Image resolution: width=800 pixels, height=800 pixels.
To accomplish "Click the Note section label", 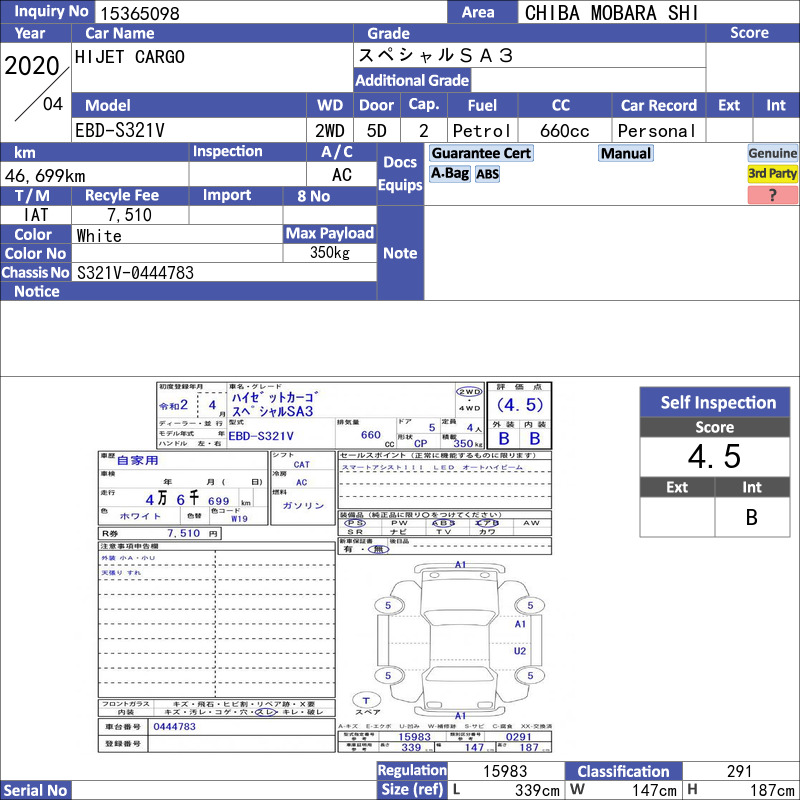I will [400, 253].
